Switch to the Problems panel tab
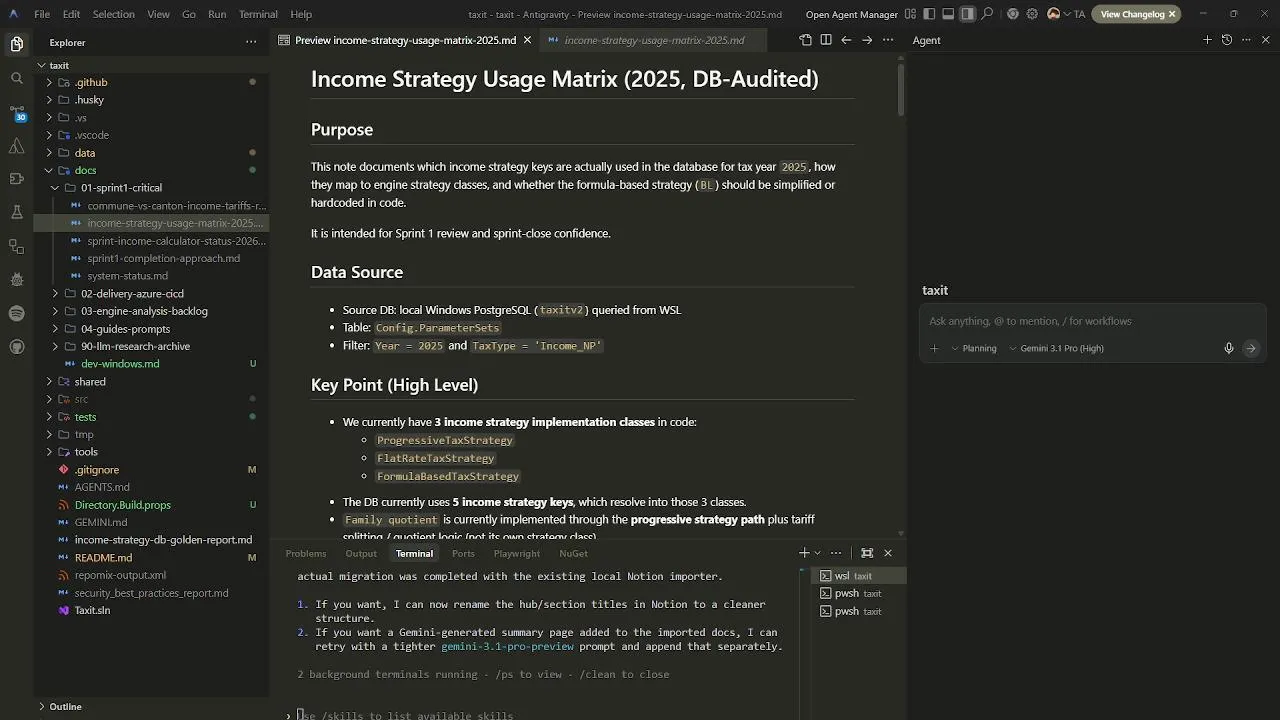This screenshot has height=720, width=1280. pyautogui.click(x=306, y=553)
